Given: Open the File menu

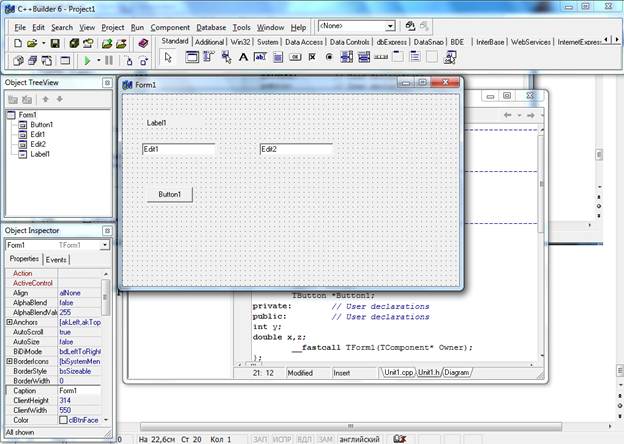Looking at the screenshot, I should click(x=20, y=27).
